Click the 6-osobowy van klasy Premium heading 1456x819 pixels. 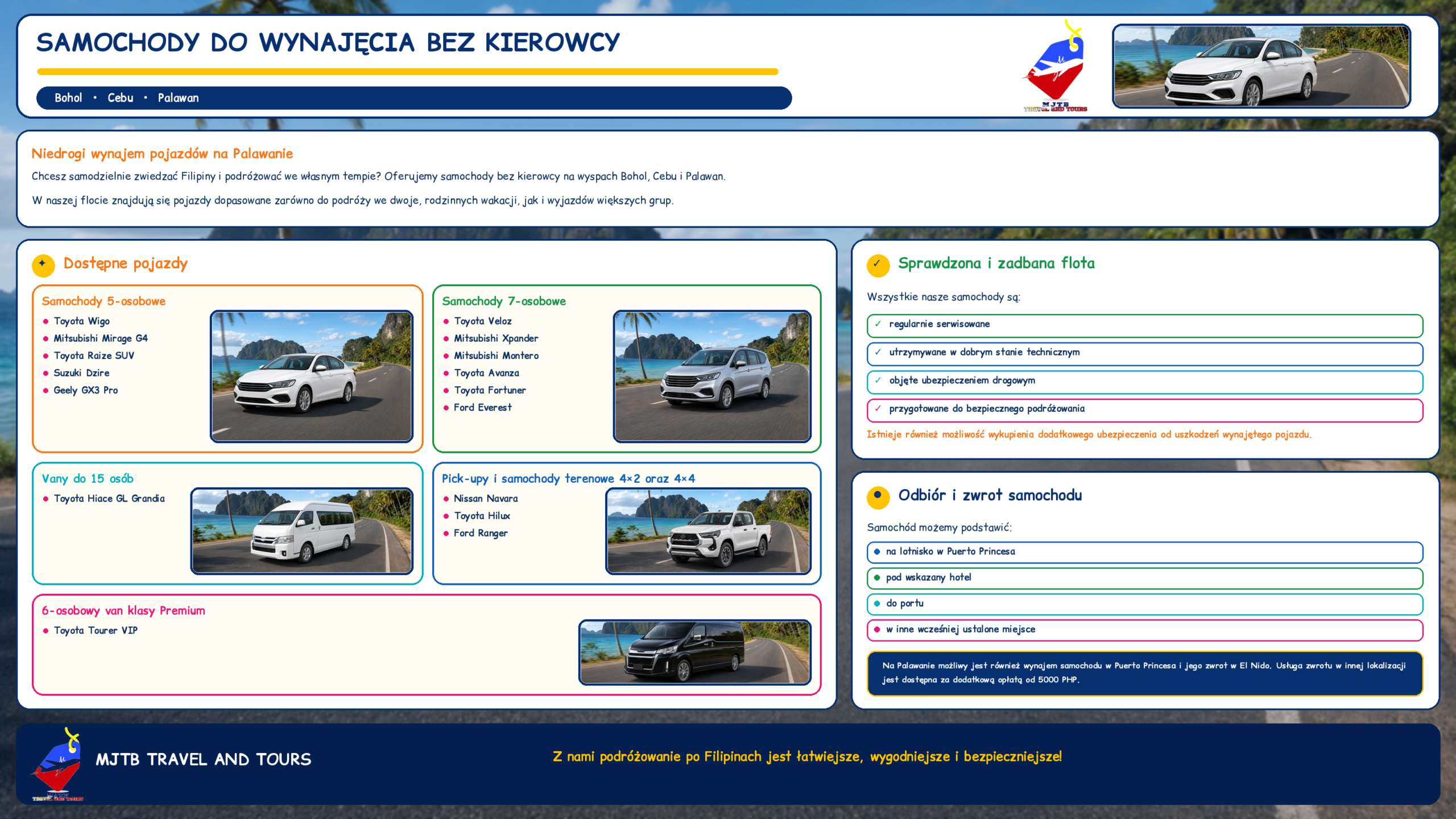[x=123, y=611]
